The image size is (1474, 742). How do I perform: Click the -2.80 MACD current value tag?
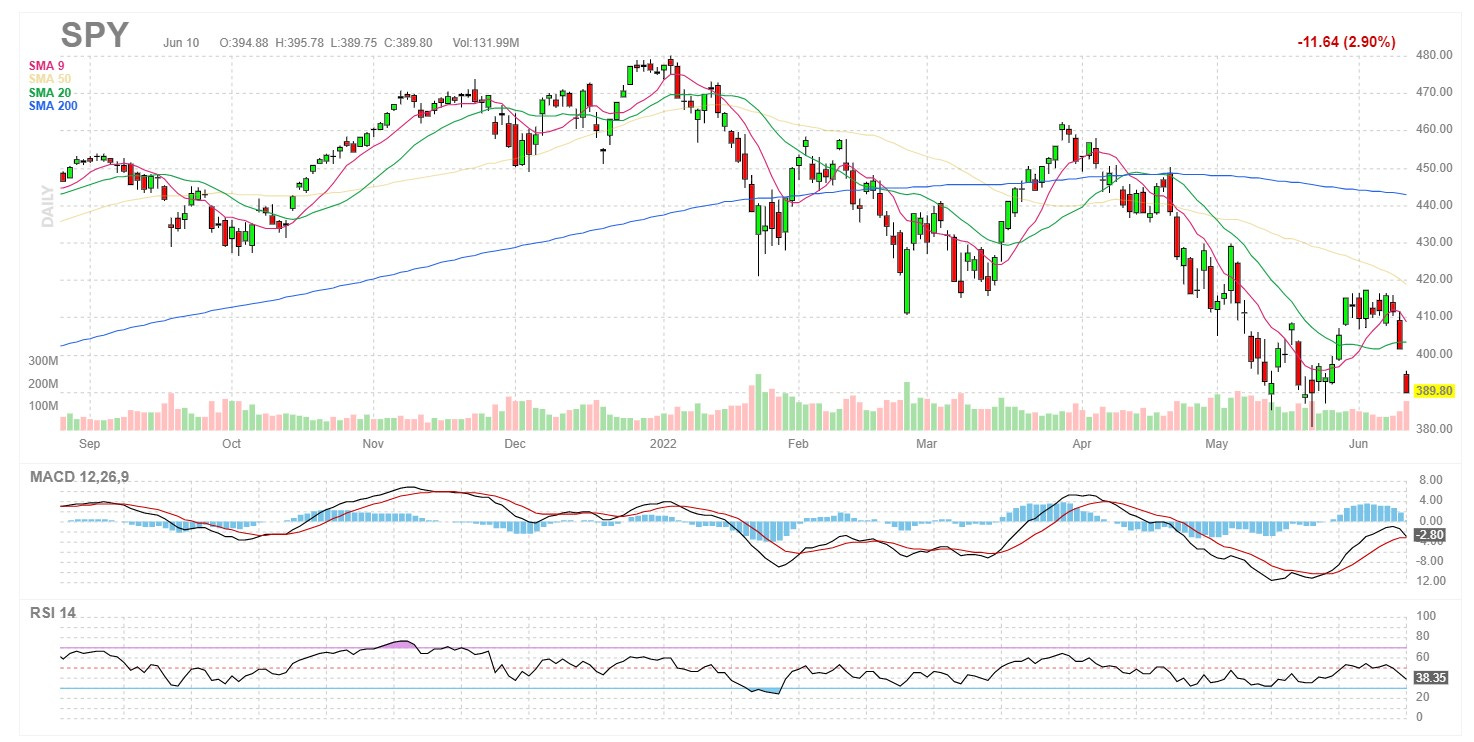[1432, 537]
